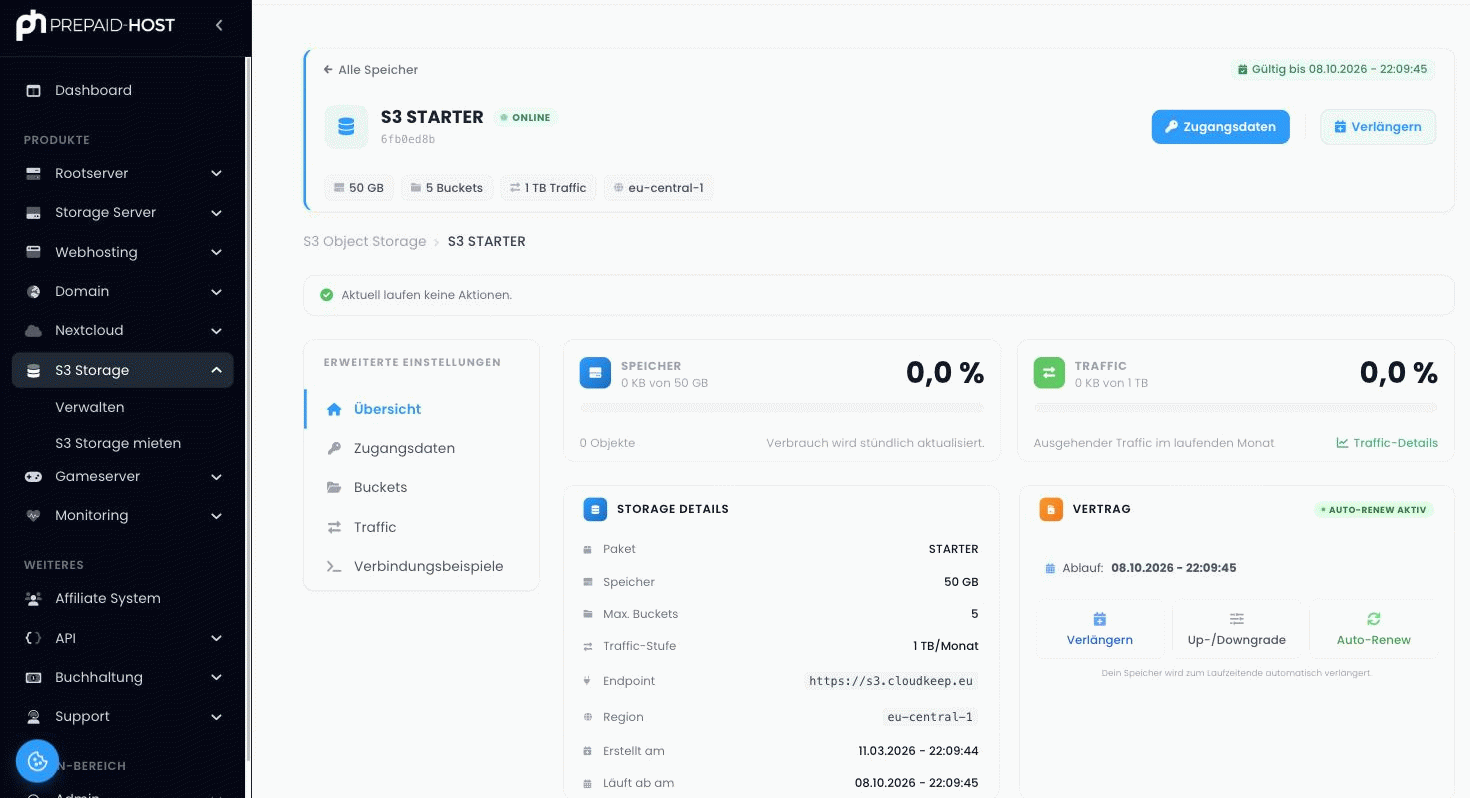Click the Storage Details header icon
The image size is (1470, 798).
tap(595, 509)
